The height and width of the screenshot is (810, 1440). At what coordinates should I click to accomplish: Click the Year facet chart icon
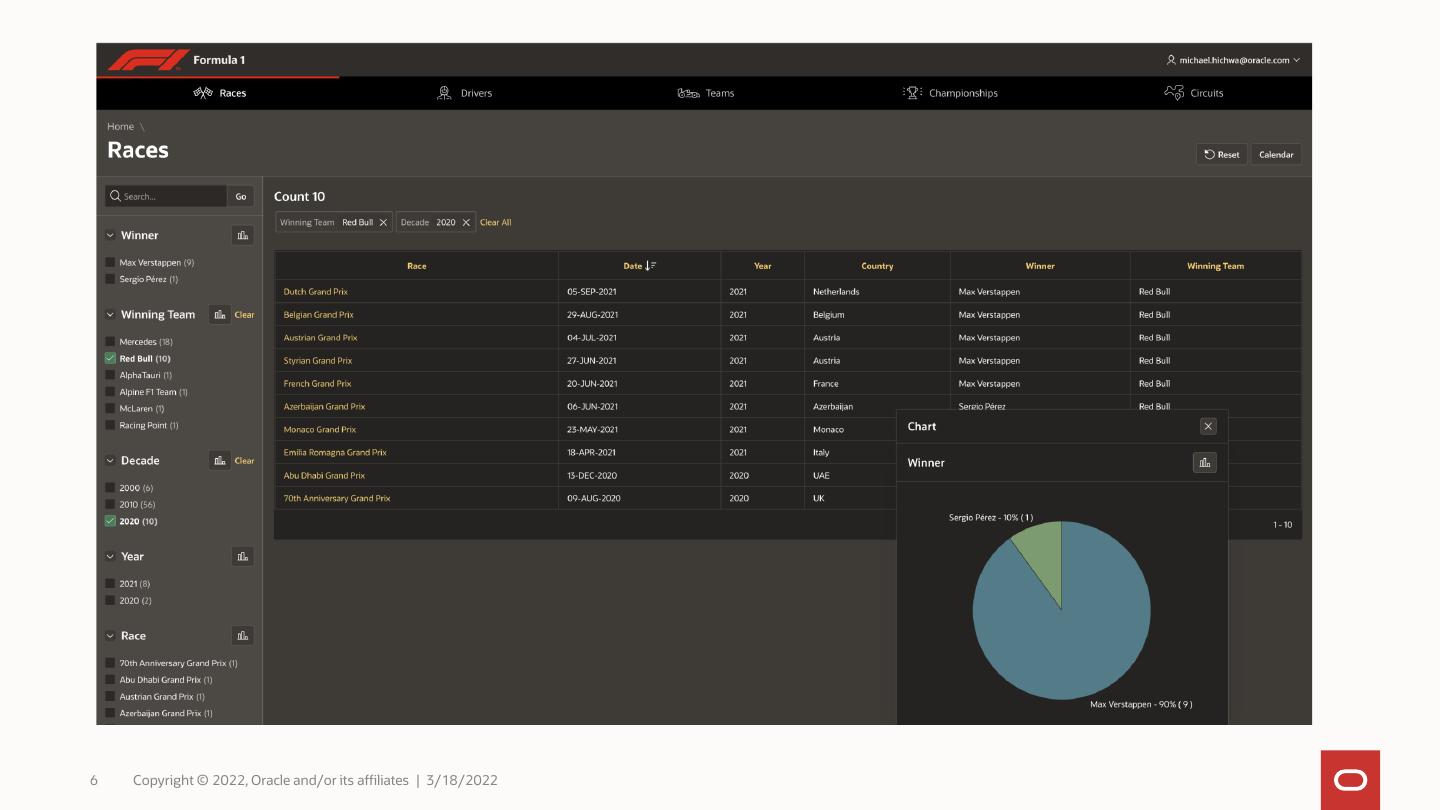coord(242,556)
